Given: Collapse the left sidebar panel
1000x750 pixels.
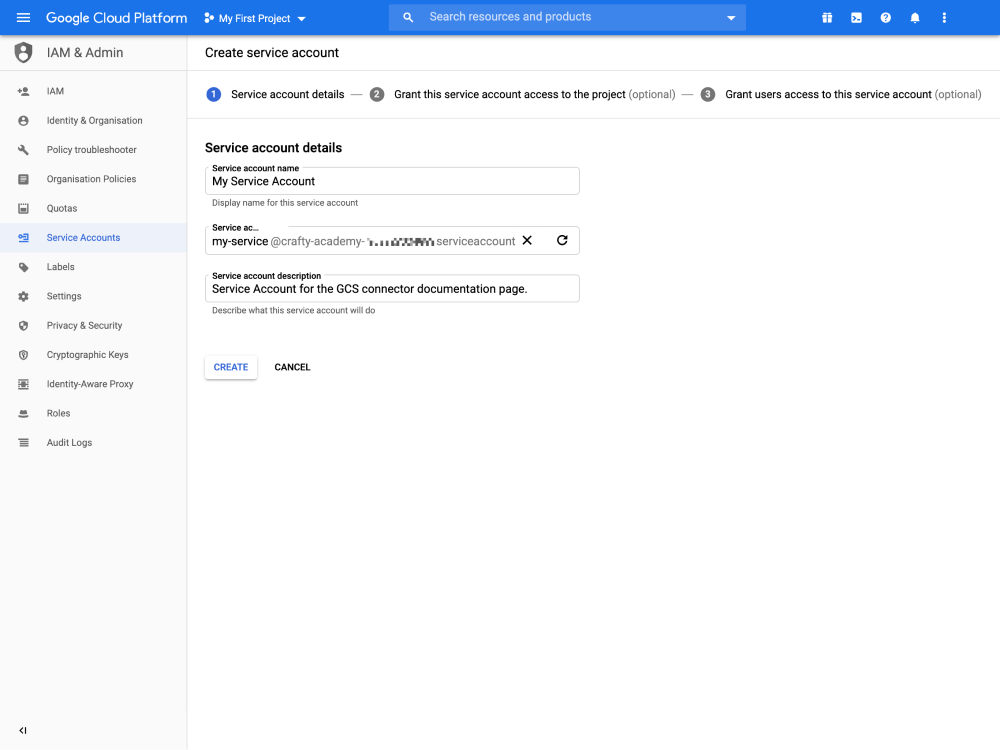Looking at the screenshot, I should (x=23, y=731).
